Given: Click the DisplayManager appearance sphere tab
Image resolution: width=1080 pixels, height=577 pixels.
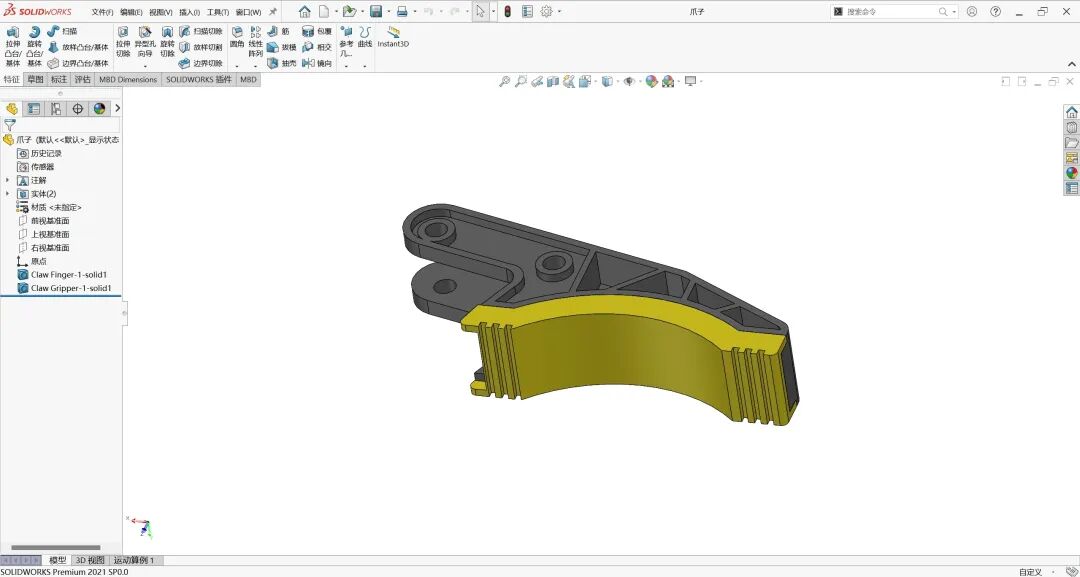Looking at the screenshot, I should tap(99, 109).
